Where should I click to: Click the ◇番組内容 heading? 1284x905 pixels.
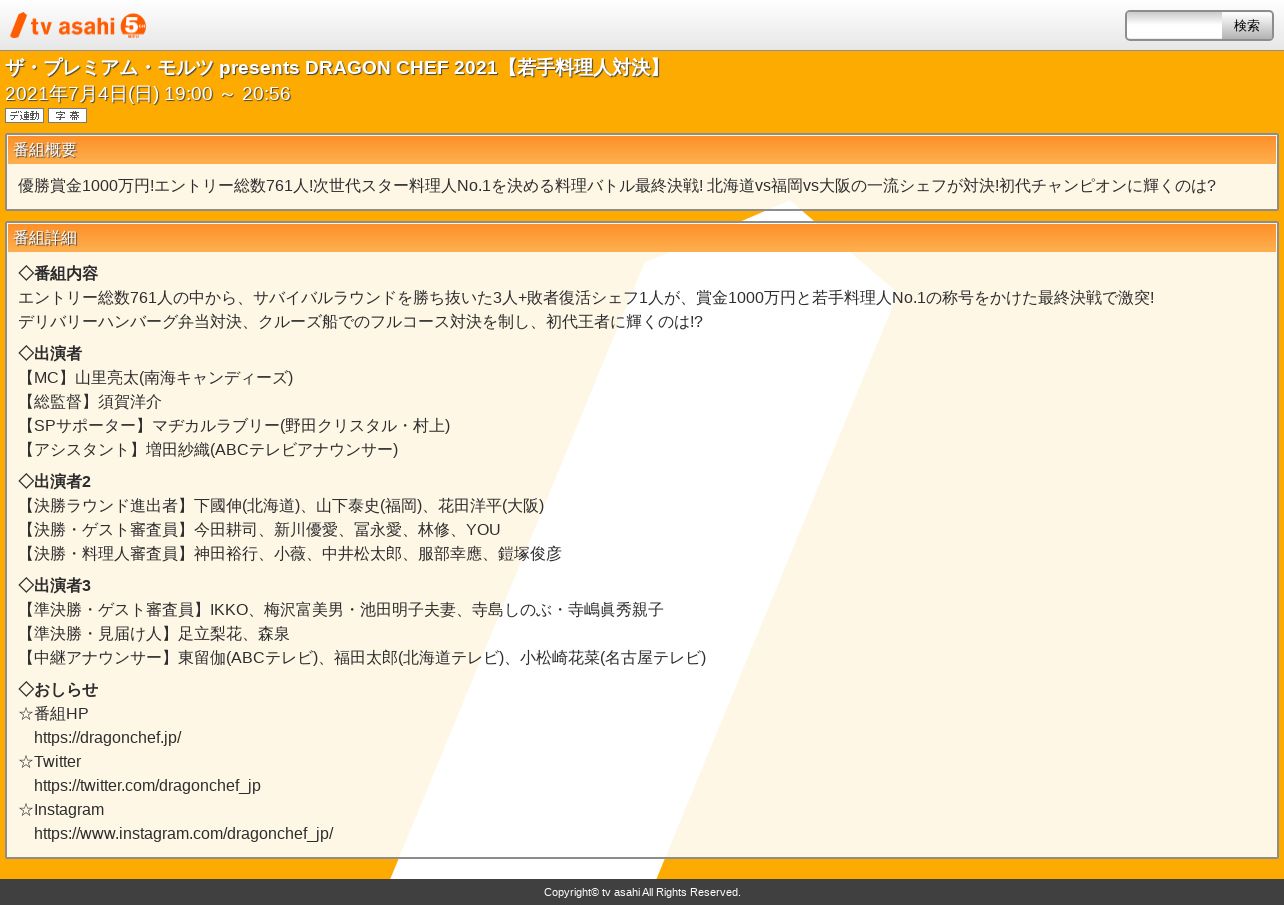(58, 274)
